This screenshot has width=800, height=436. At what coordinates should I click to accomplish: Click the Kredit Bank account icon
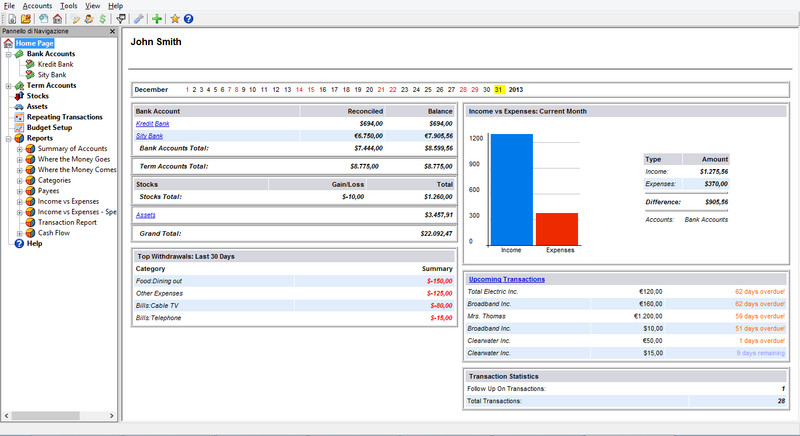pyautogui.click(x=30, y=64)
